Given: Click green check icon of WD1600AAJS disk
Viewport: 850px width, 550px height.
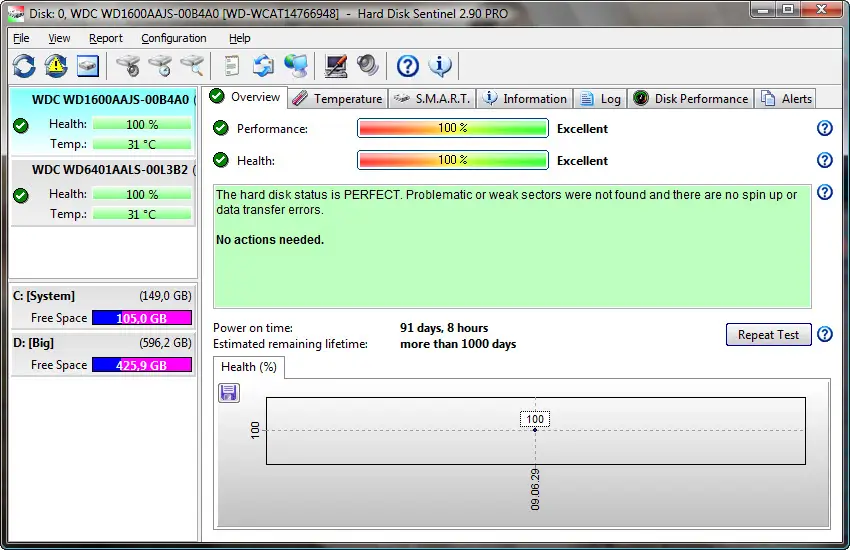Looking at the screenshot, I should click(x=21, y=126).
